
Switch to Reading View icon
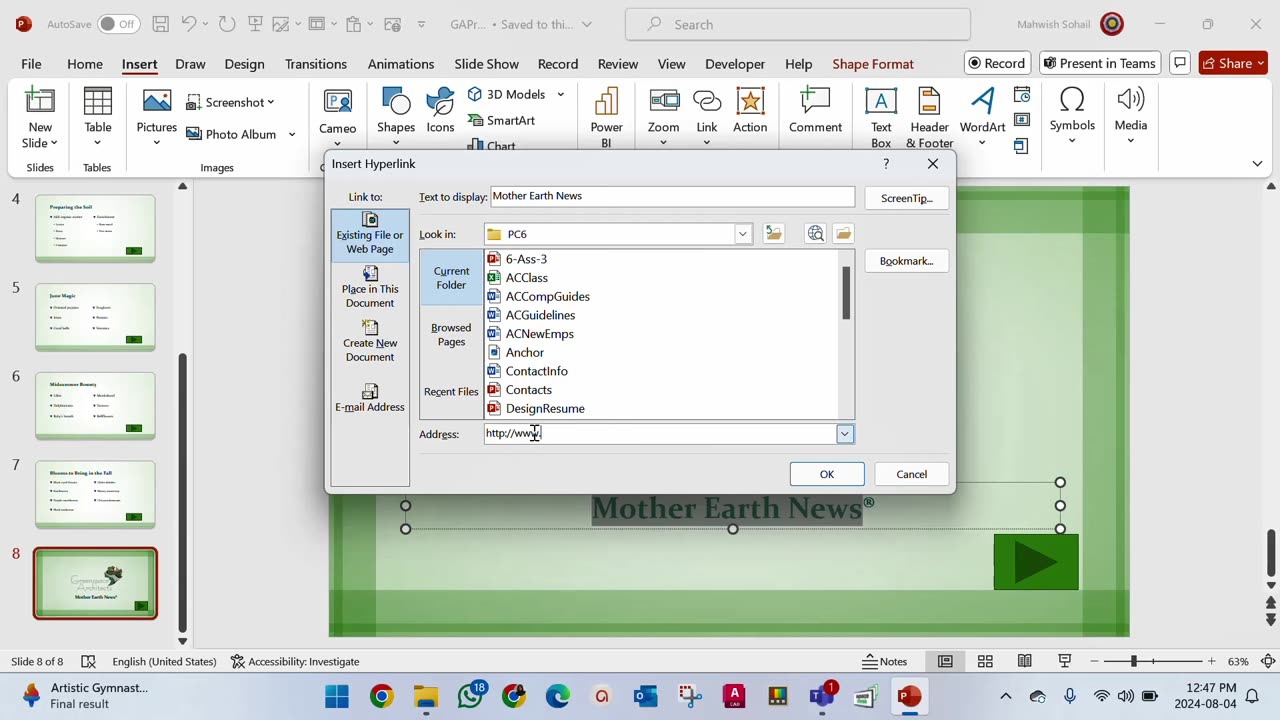(1025, 661)
